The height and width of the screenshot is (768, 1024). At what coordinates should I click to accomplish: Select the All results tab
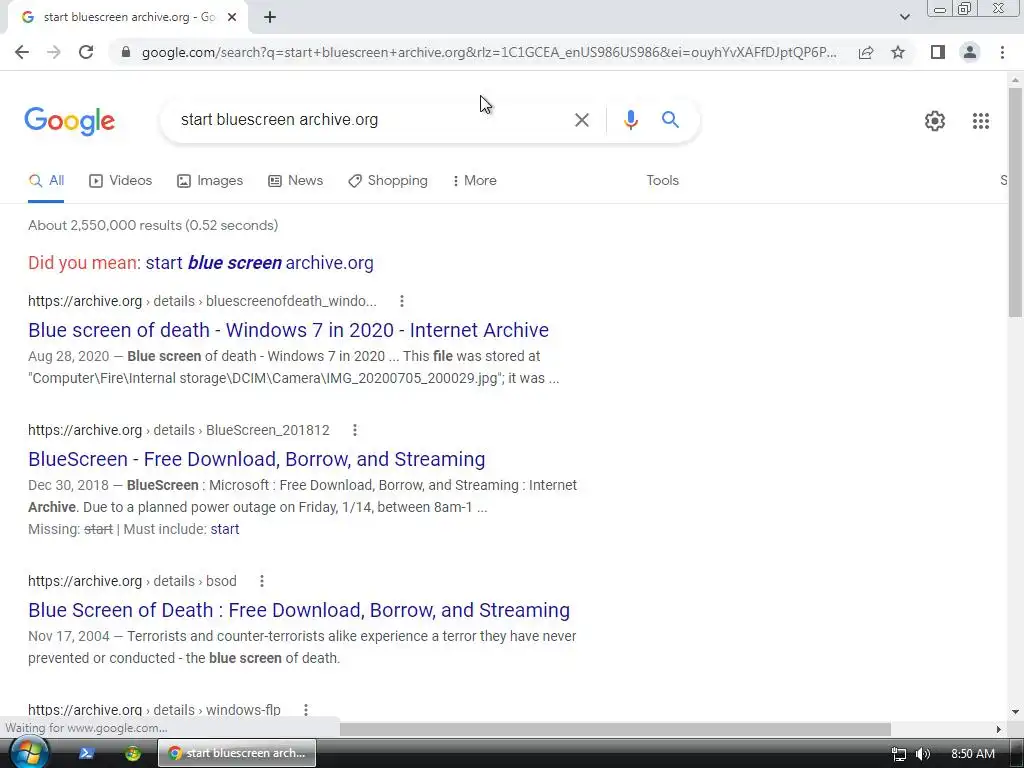(46, 181)
